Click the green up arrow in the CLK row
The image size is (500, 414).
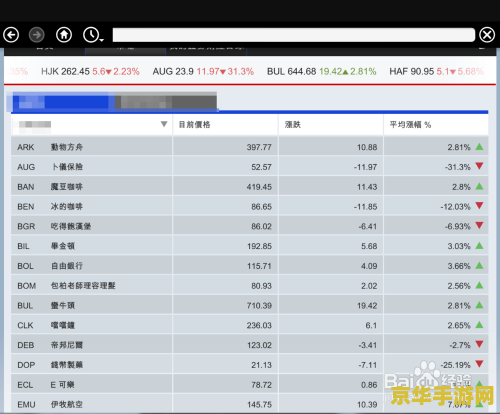click(479, 325)
